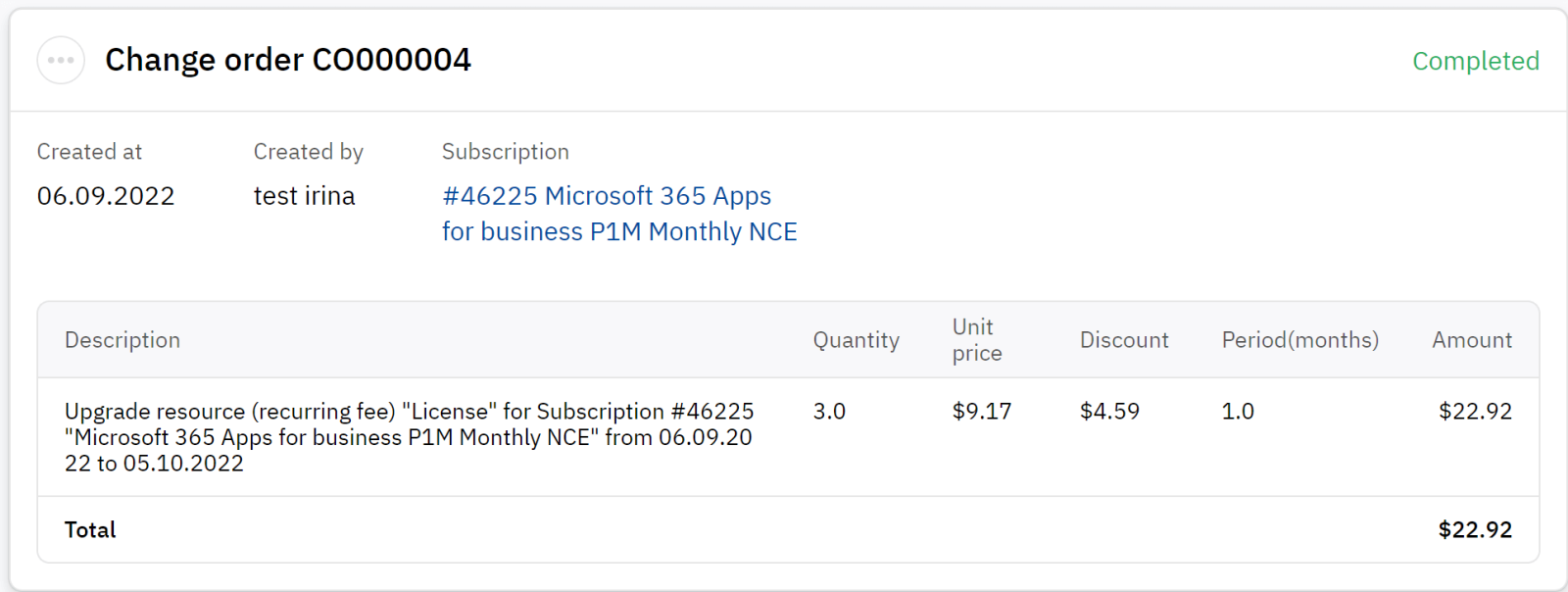The image size is (1568, 592).
Task: Click the Completed status label
Action: click(x=1475, y=61)
